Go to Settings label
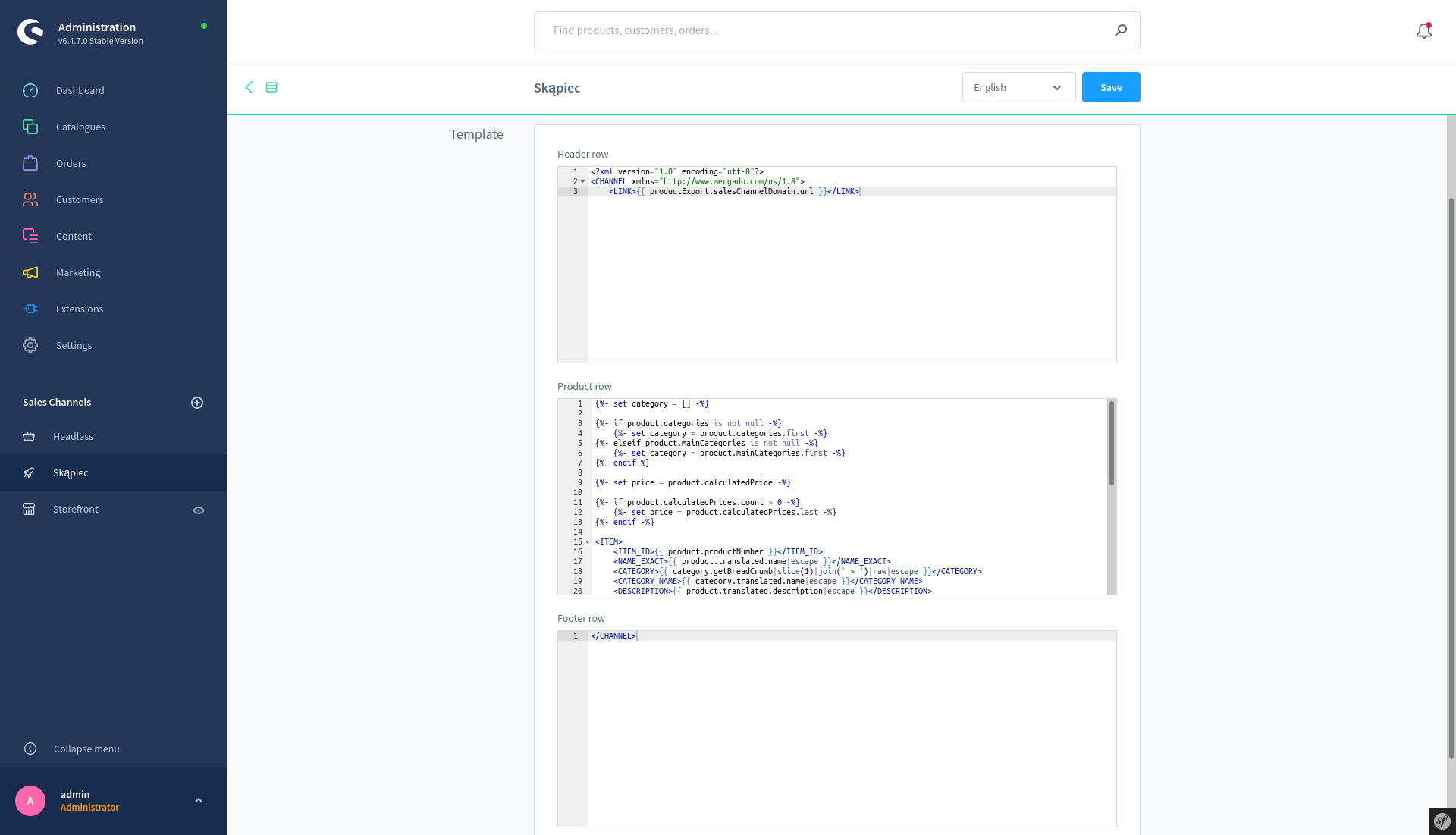This screenshot has width=1456, height=835. coord(74,345)
